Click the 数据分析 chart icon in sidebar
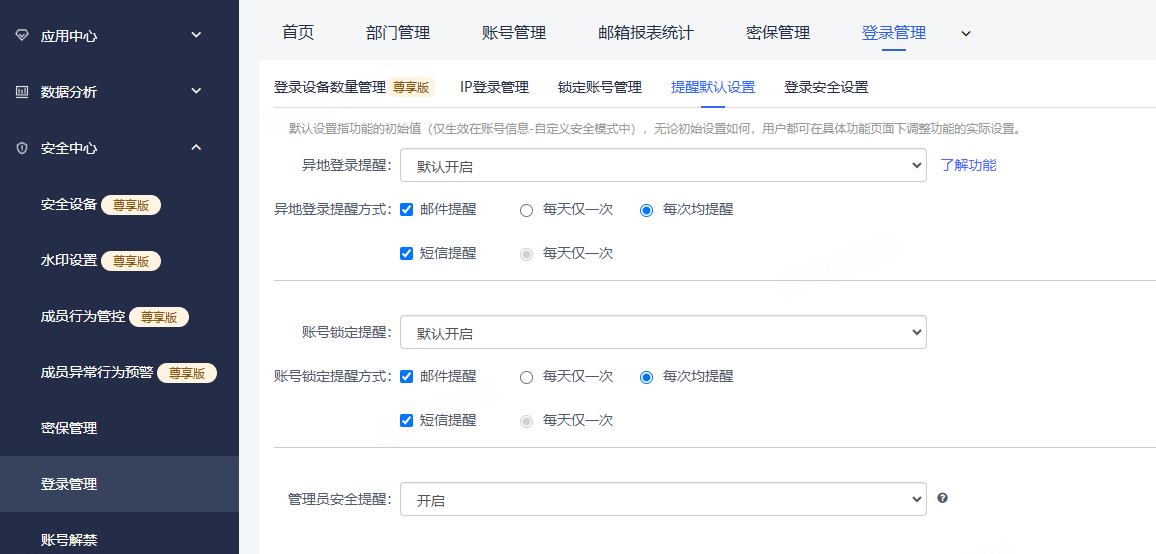This screenshot has height=554, width=1156. [x=22, y=91]
